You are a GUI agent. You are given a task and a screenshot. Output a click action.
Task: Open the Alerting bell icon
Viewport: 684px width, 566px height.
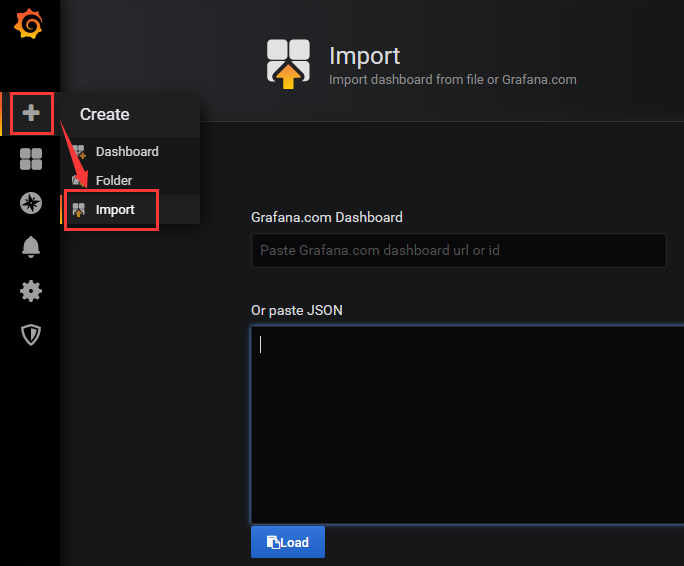click(x=31, y=248)
